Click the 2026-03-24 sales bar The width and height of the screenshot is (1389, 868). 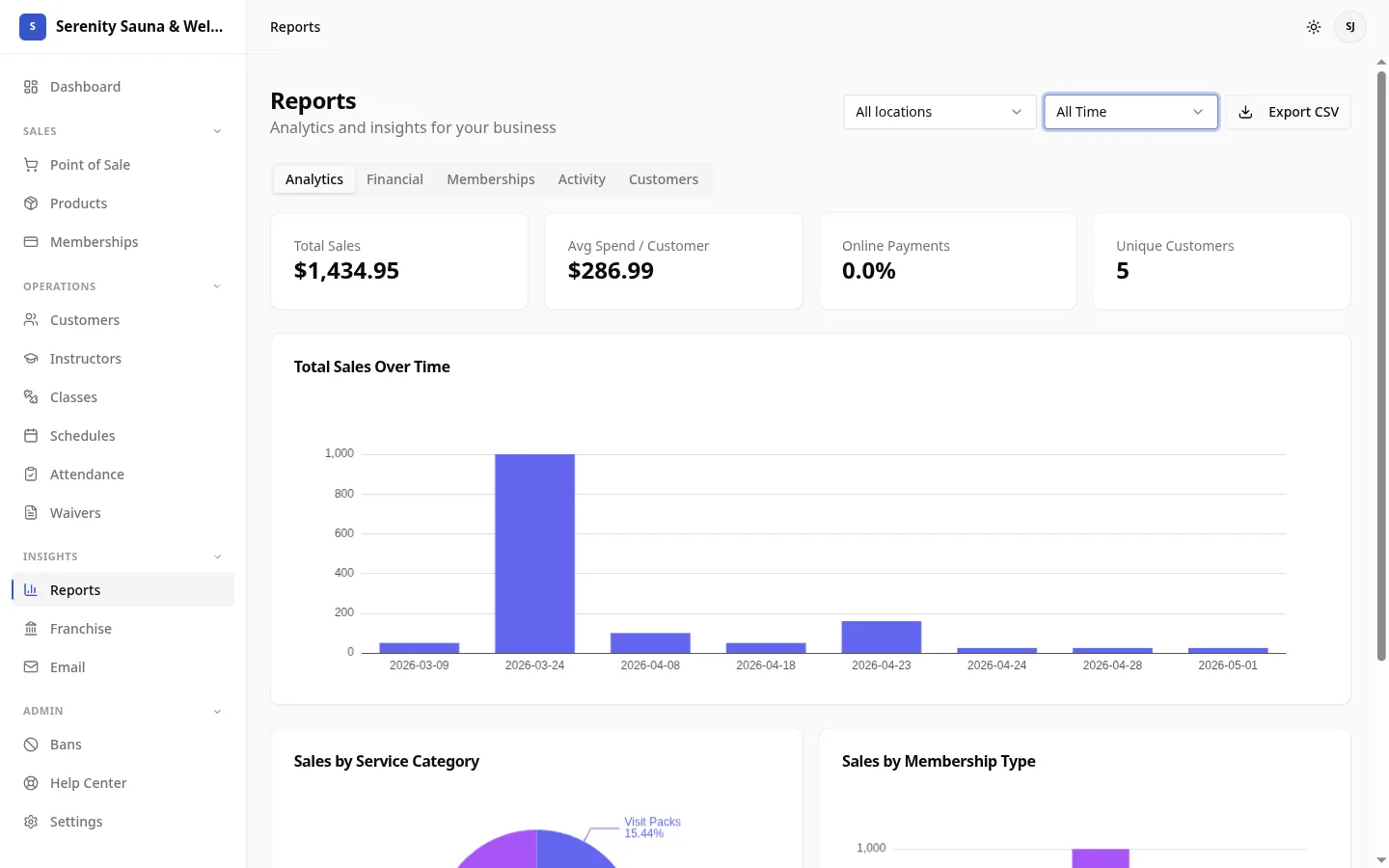tap(535, 554)
